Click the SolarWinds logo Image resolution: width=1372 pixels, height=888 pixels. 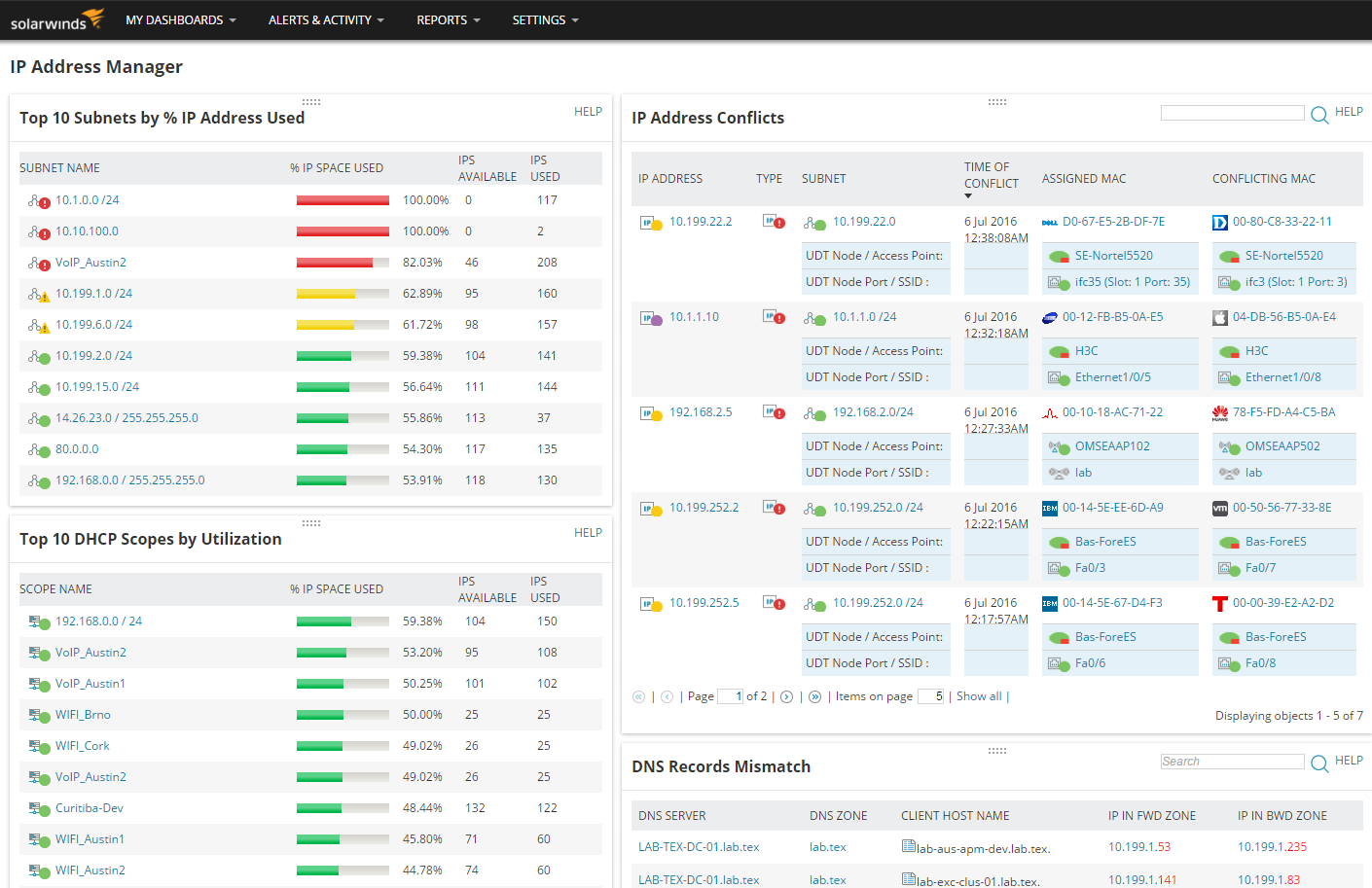(56, 19)
